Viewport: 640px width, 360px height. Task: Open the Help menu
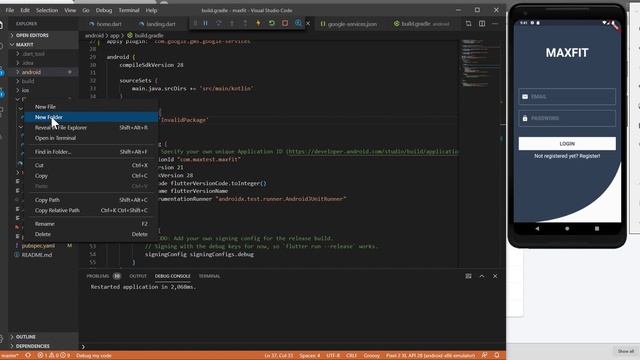[151, 10]
